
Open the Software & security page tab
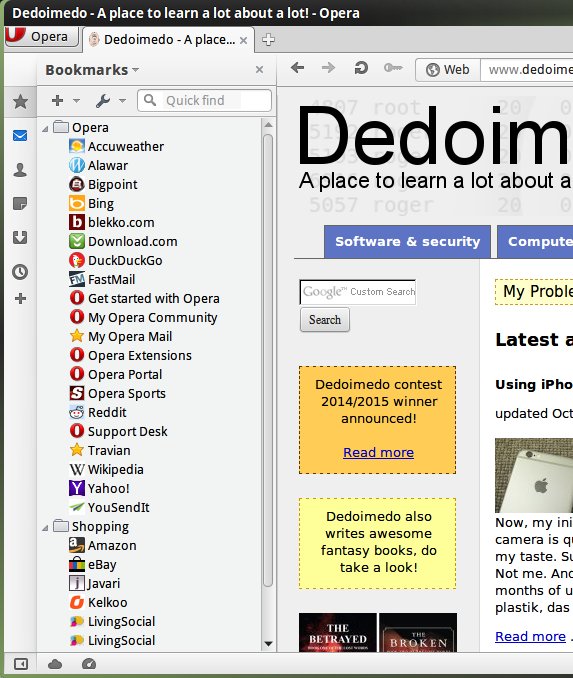pos(407,242)
